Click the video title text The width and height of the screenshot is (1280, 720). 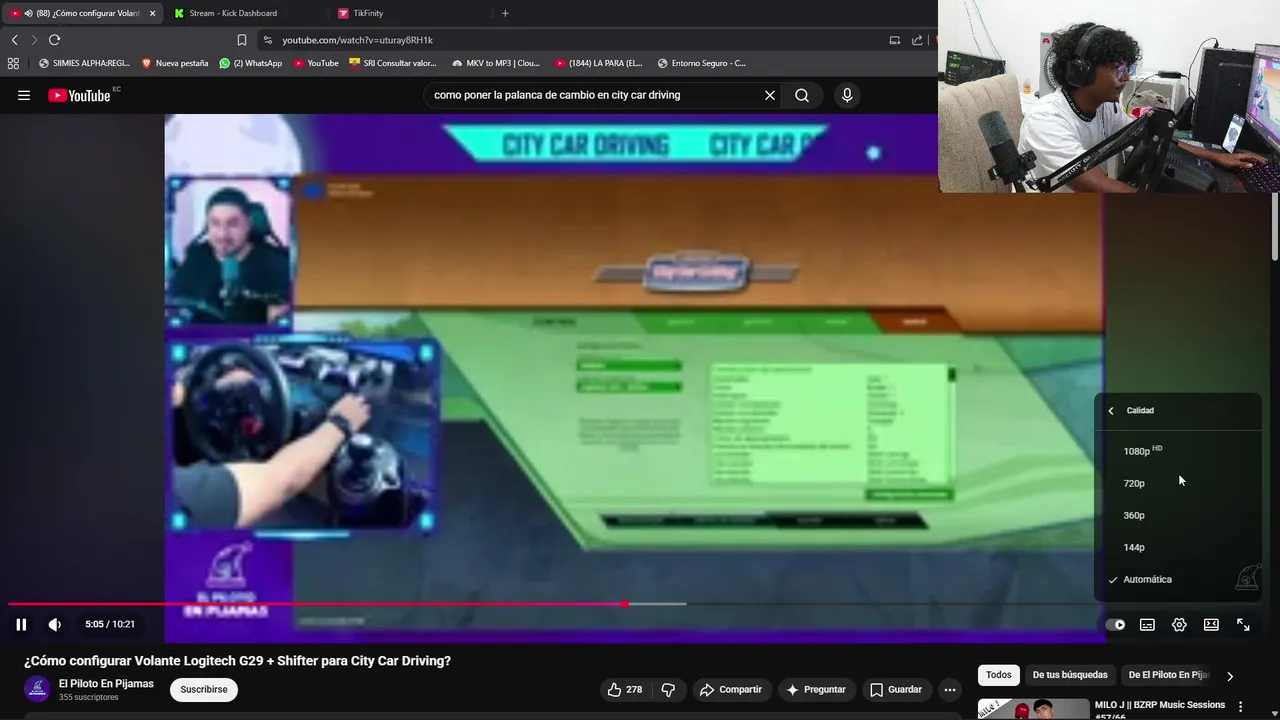(238, 661)
